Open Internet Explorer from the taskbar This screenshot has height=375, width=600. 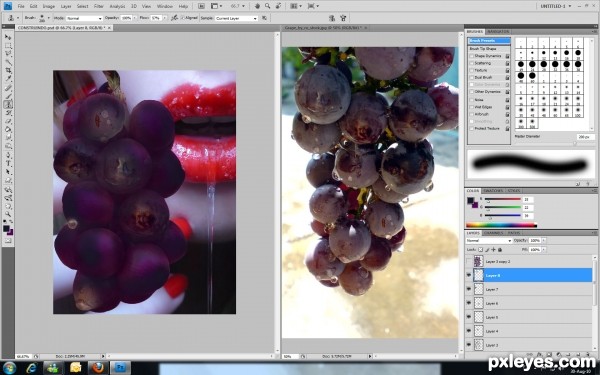click(32, 368)
